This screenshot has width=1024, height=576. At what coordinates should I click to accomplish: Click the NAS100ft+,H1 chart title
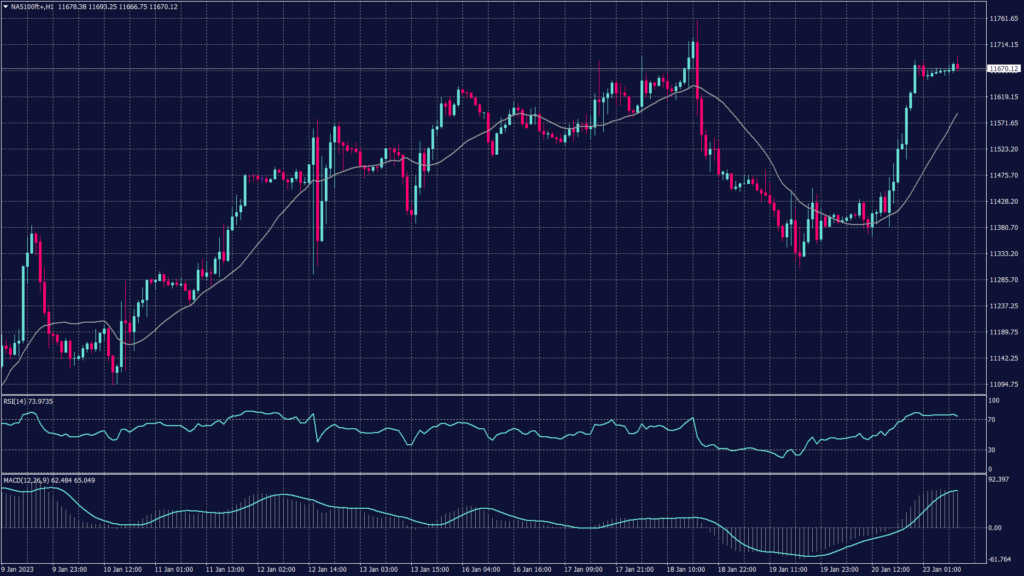point(33,6)
